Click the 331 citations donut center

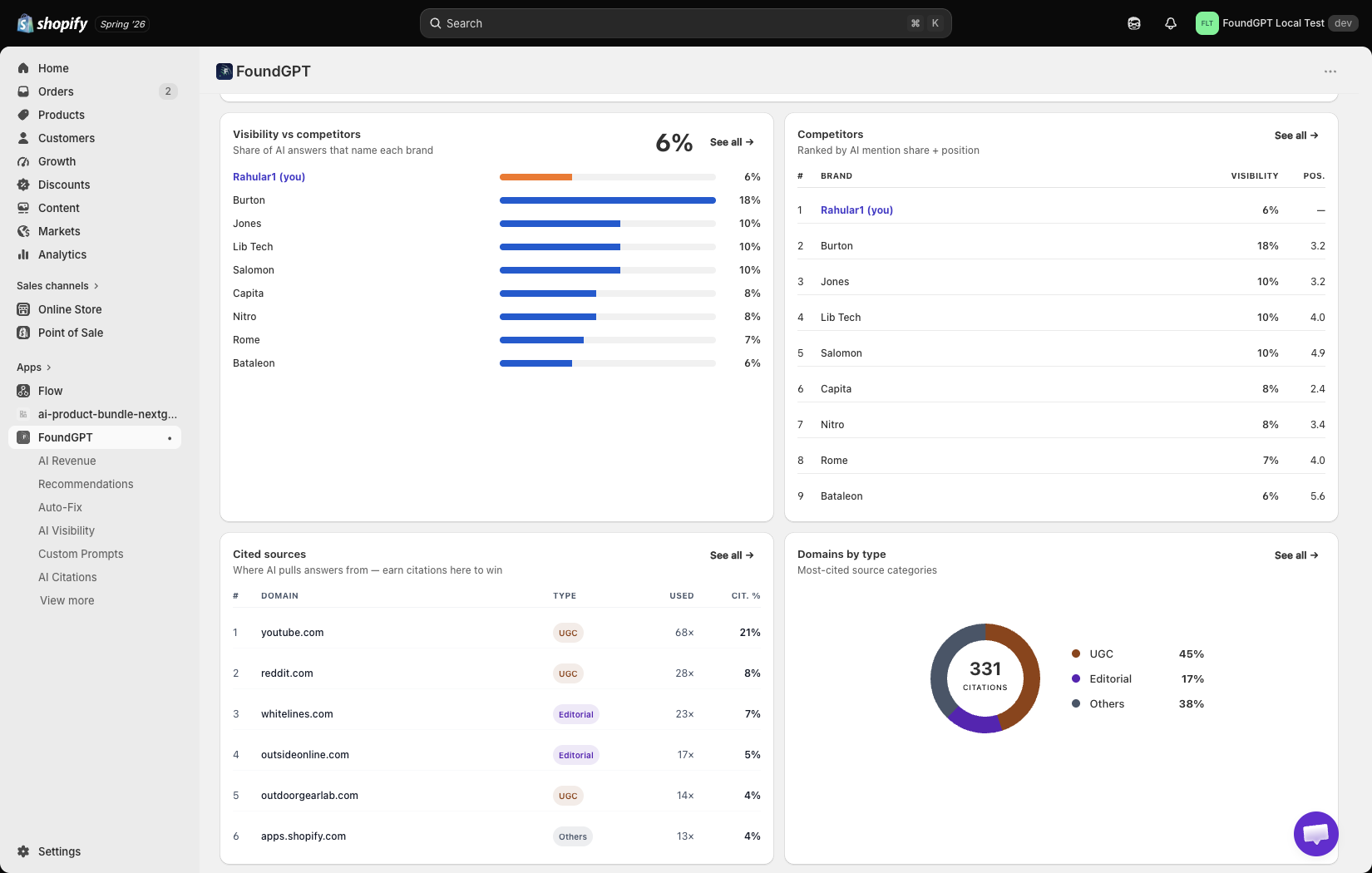point(985,677)
